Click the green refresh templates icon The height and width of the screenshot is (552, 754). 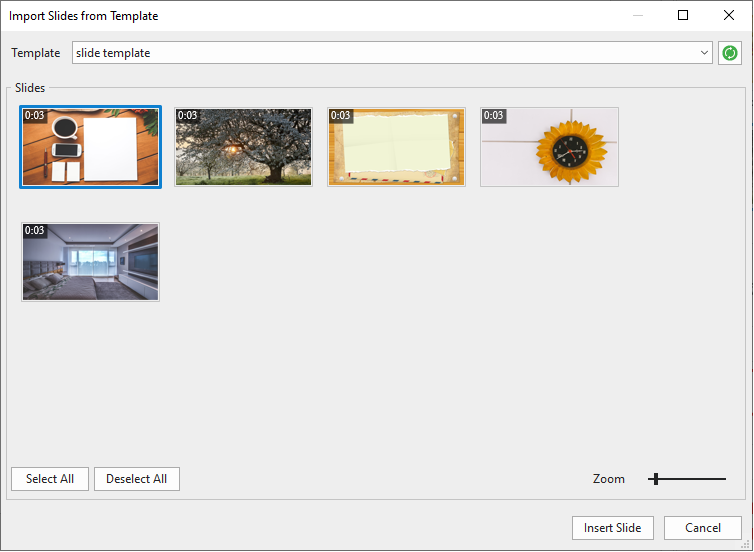tap(729, 53)
